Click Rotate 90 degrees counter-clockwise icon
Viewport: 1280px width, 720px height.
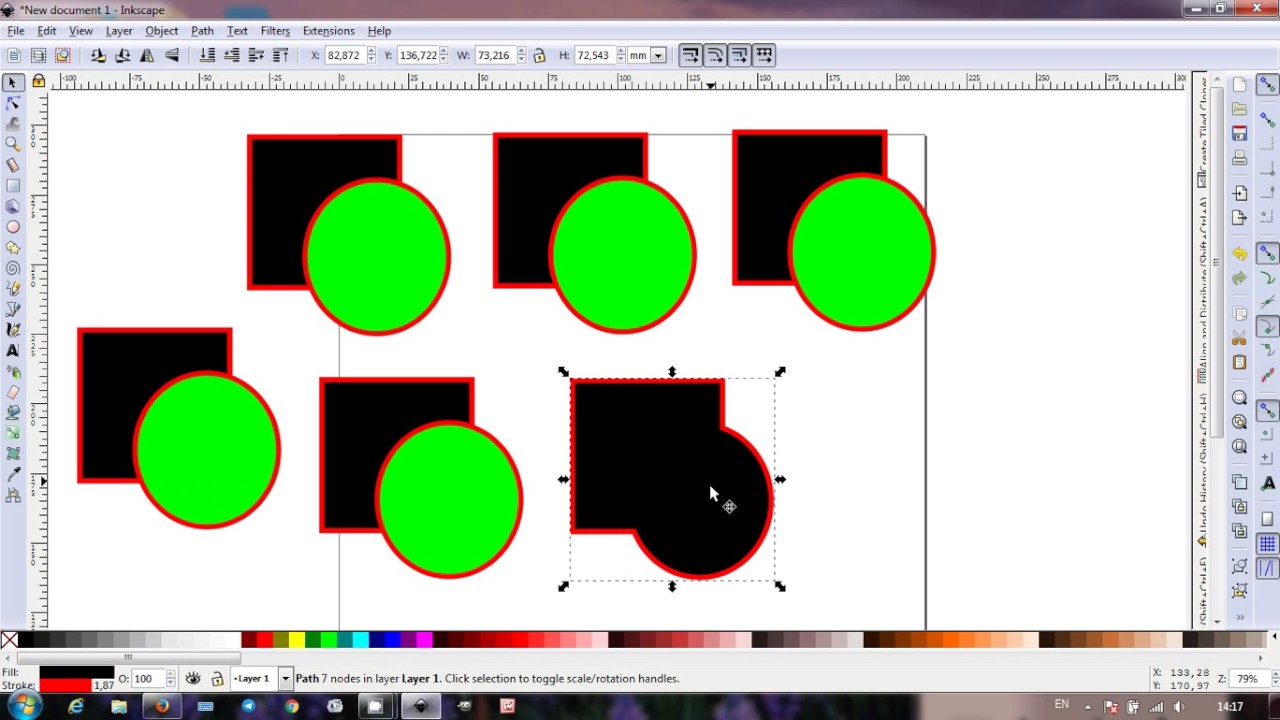98,55
